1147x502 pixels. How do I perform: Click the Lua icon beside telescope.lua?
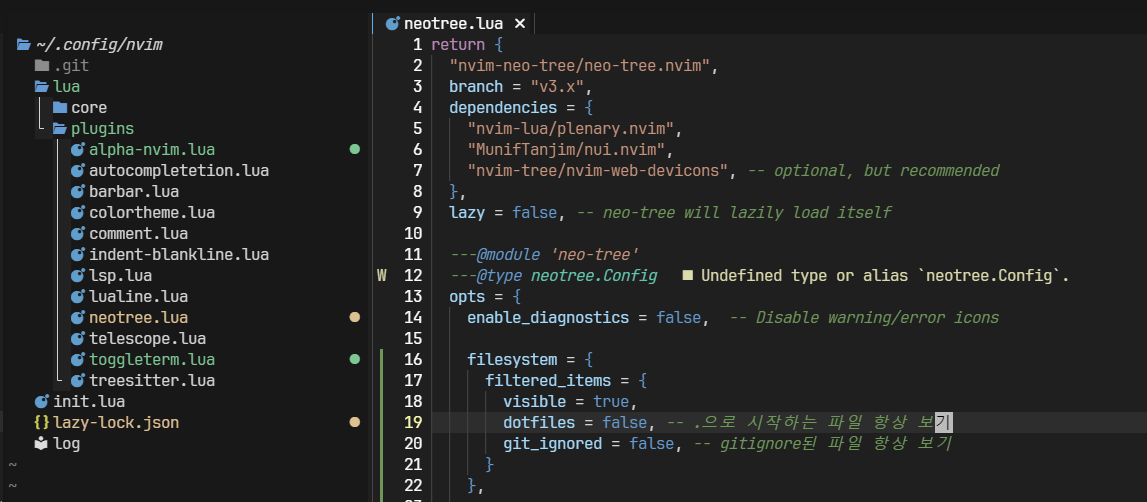click(78, 339)
